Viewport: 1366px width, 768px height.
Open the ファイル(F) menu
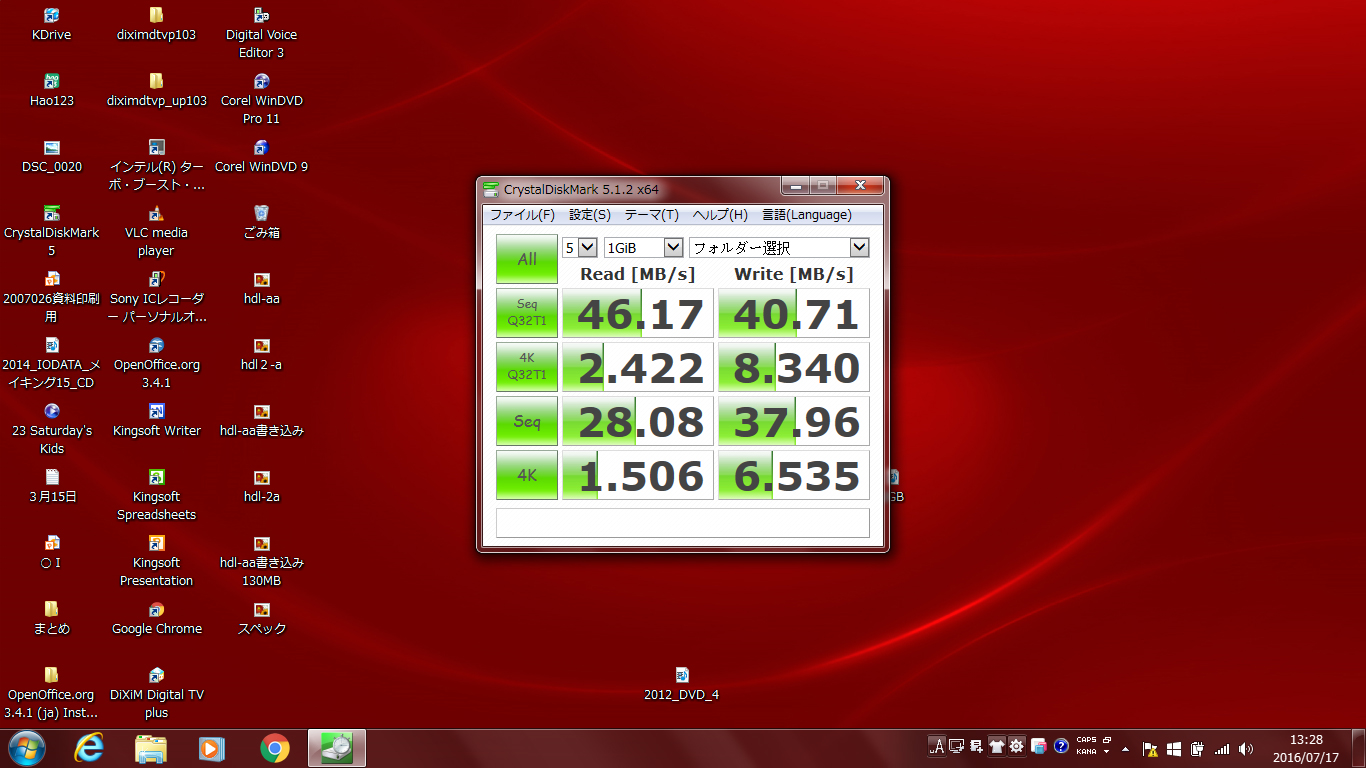click(x=522, y=215)
